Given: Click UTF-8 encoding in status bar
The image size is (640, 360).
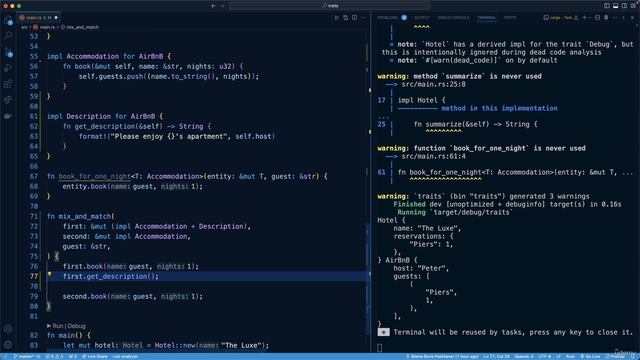Looking at the screenshot, I should click(x=544, y=356).
